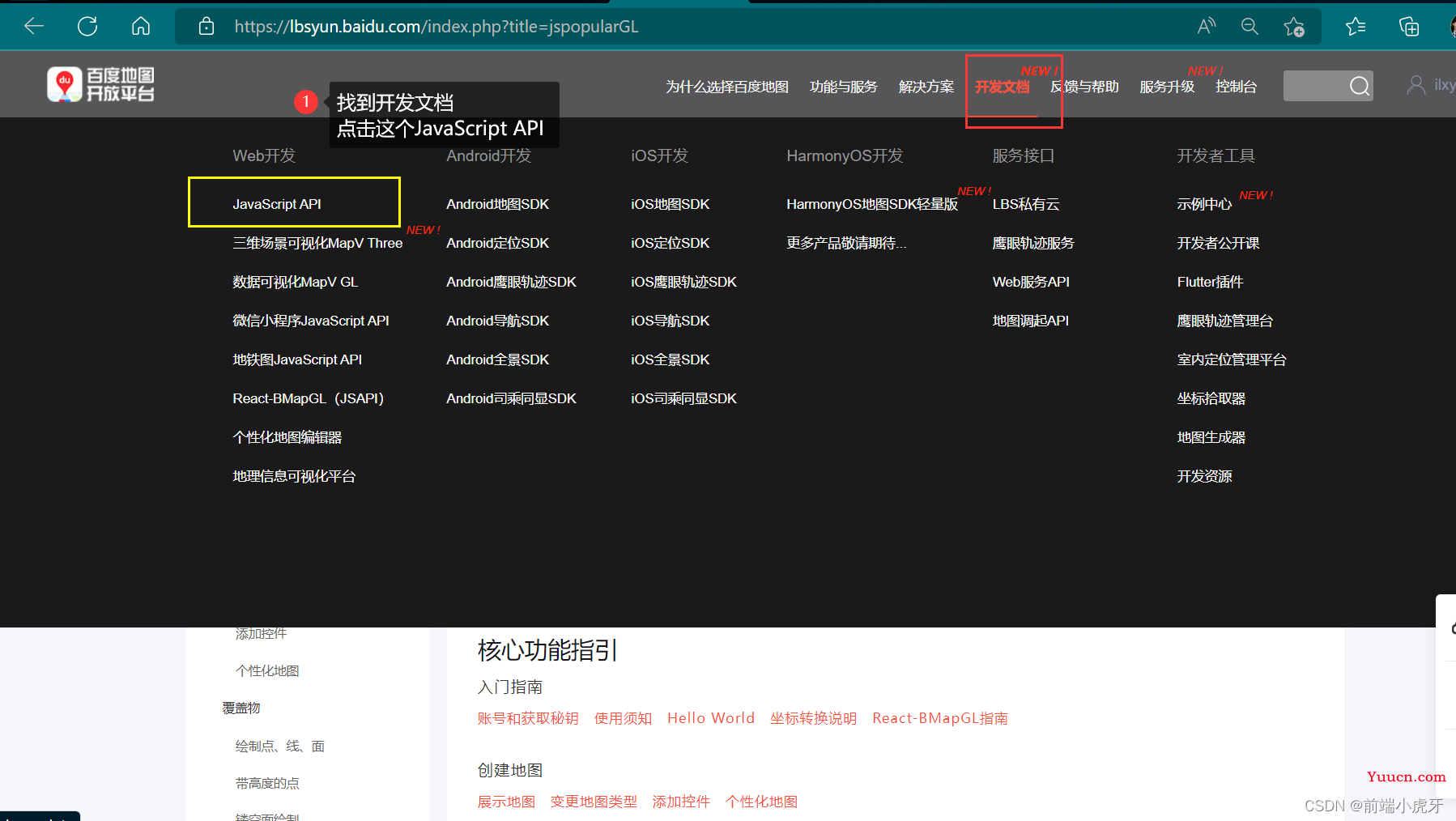The width and height of the screenshot is (1456, 821).
Task: Open 为什么选择百度地图 menu item
Action: (726, 87)
